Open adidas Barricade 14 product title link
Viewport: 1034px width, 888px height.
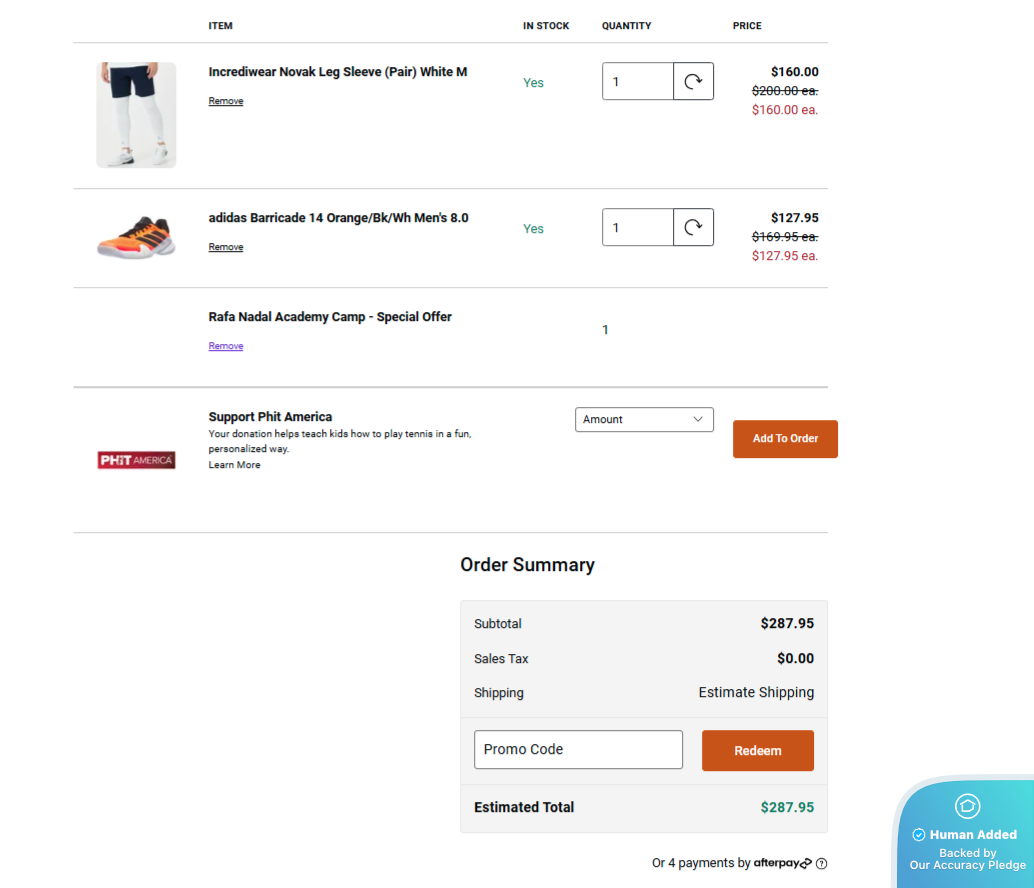(338, 218)
